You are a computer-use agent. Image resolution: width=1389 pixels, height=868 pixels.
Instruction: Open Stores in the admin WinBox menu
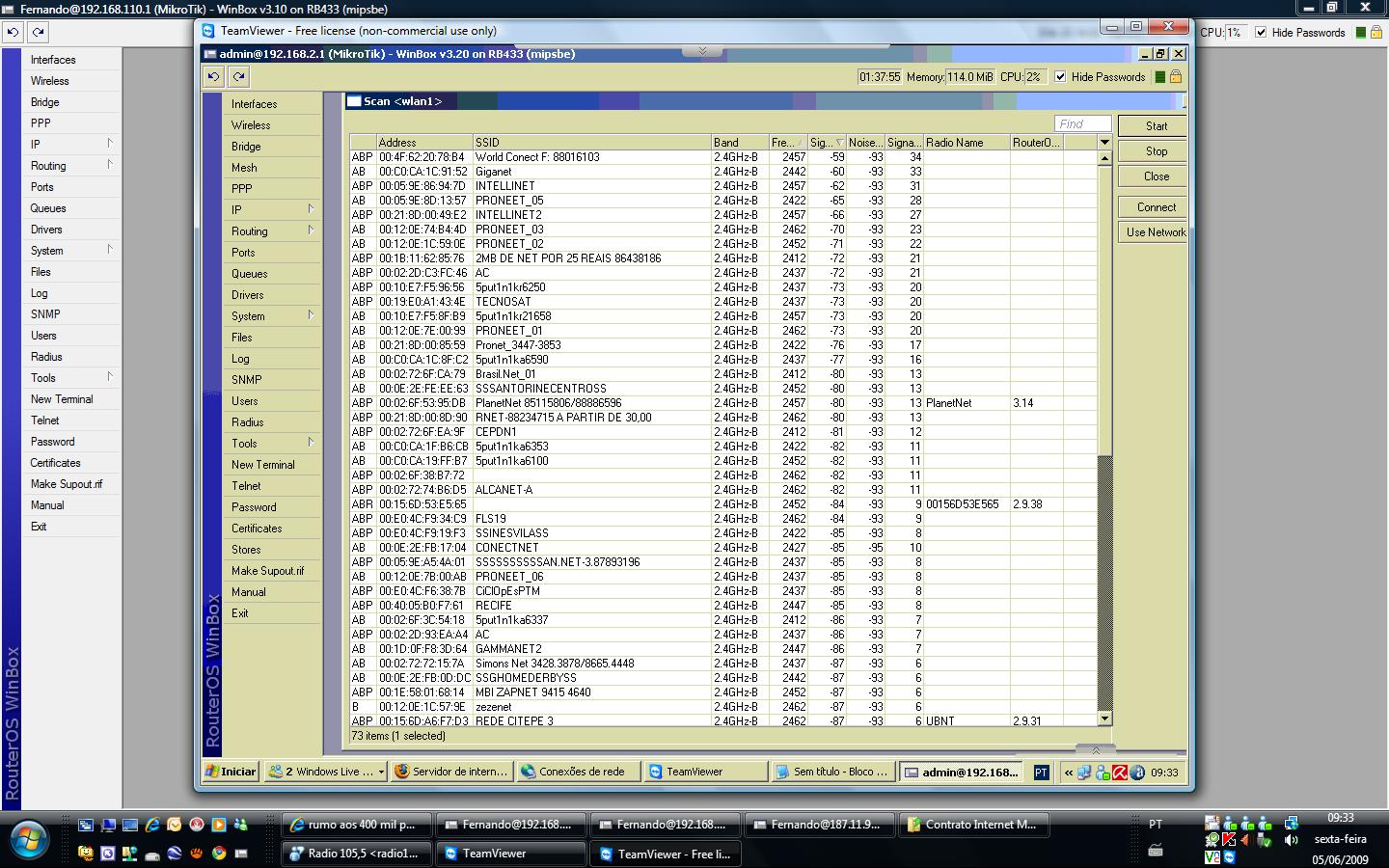tap(273, 550)
